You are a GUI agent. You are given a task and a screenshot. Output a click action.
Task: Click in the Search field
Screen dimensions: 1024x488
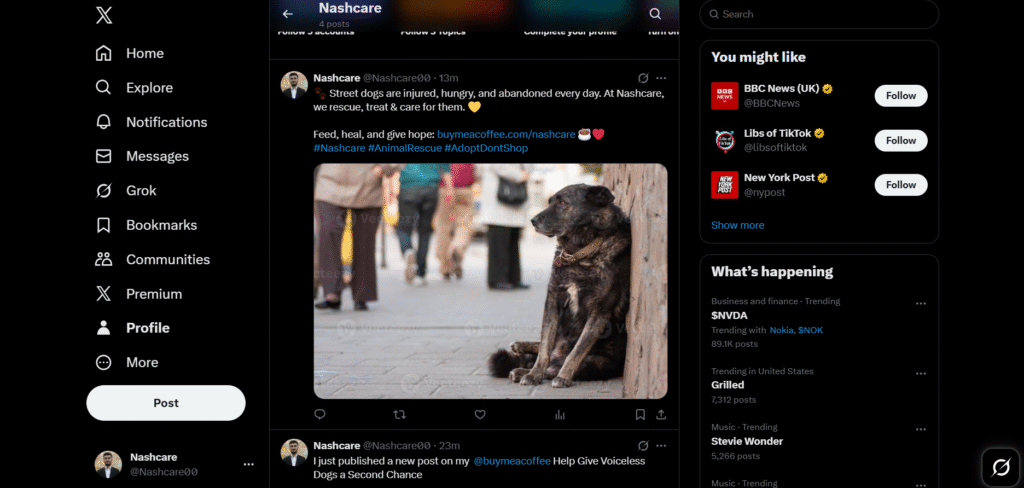coord(819,14)
